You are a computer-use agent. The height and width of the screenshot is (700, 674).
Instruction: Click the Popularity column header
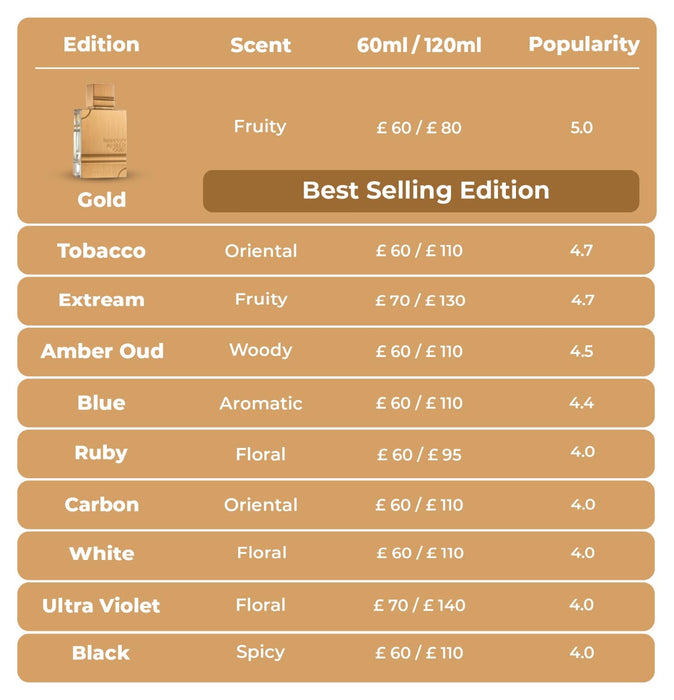(x=584, y=45)
